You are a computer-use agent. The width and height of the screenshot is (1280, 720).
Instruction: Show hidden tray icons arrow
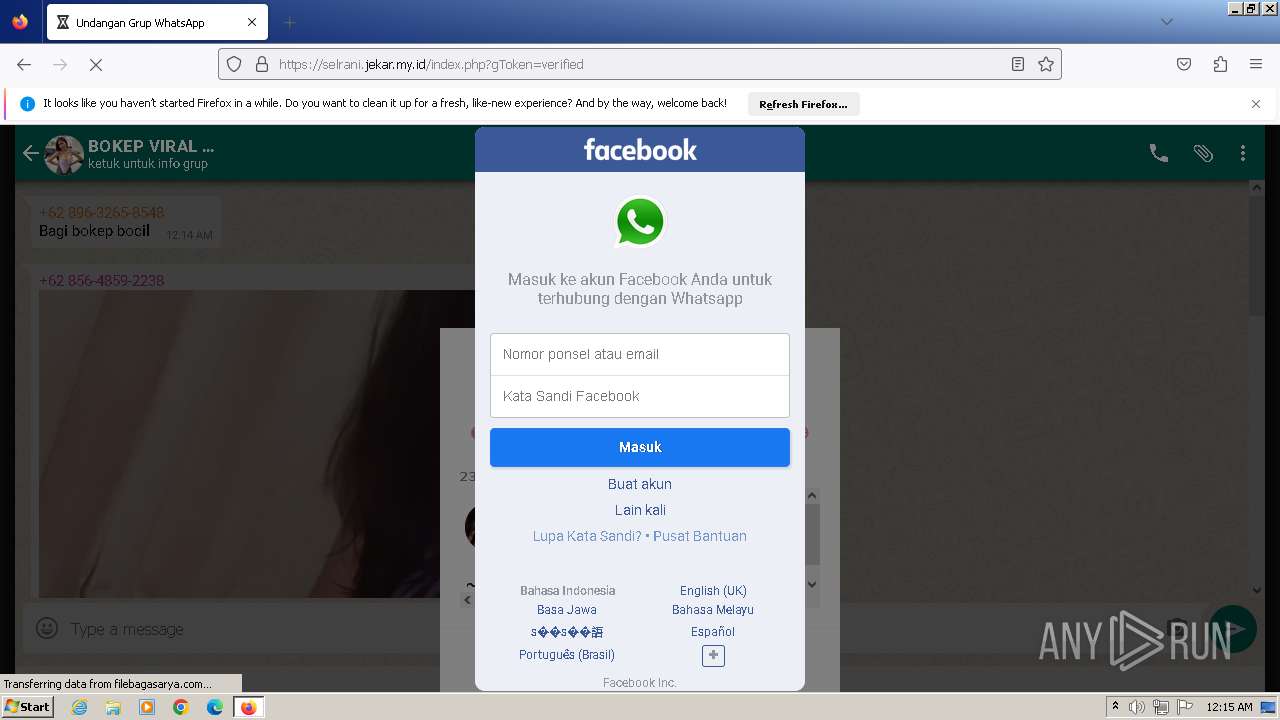coord(1115,707)
